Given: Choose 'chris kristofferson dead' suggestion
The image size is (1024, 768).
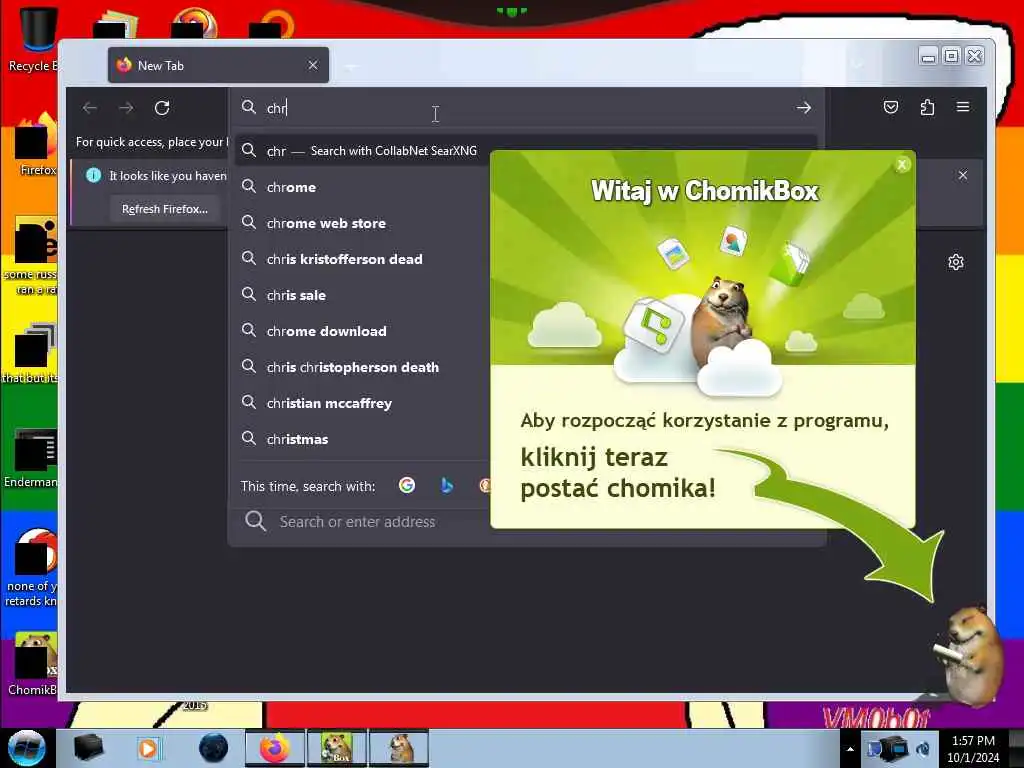Looking at the screenshot, I should (363, 259).
